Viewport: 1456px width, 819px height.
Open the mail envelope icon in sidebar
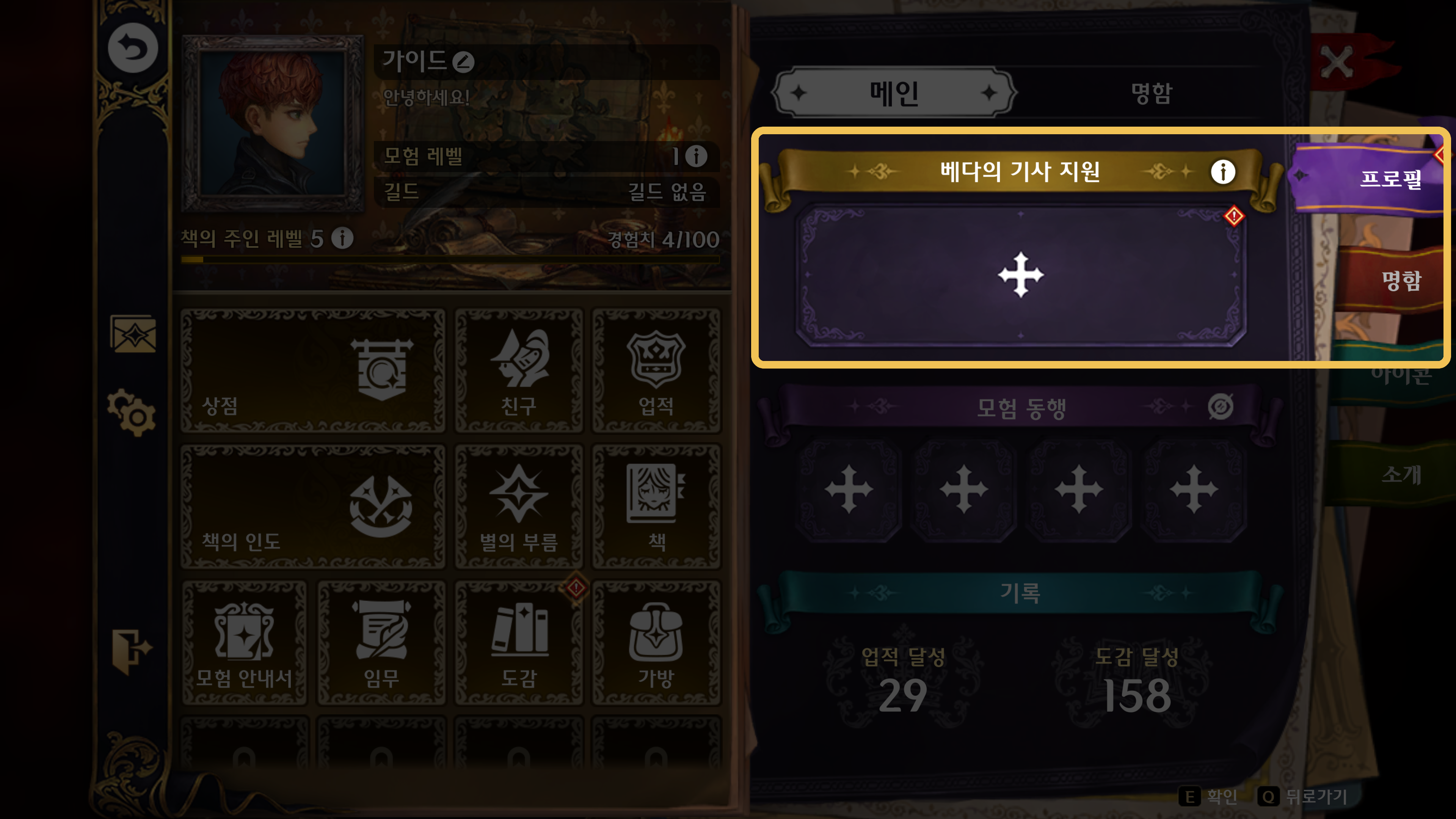pos(133,334)
